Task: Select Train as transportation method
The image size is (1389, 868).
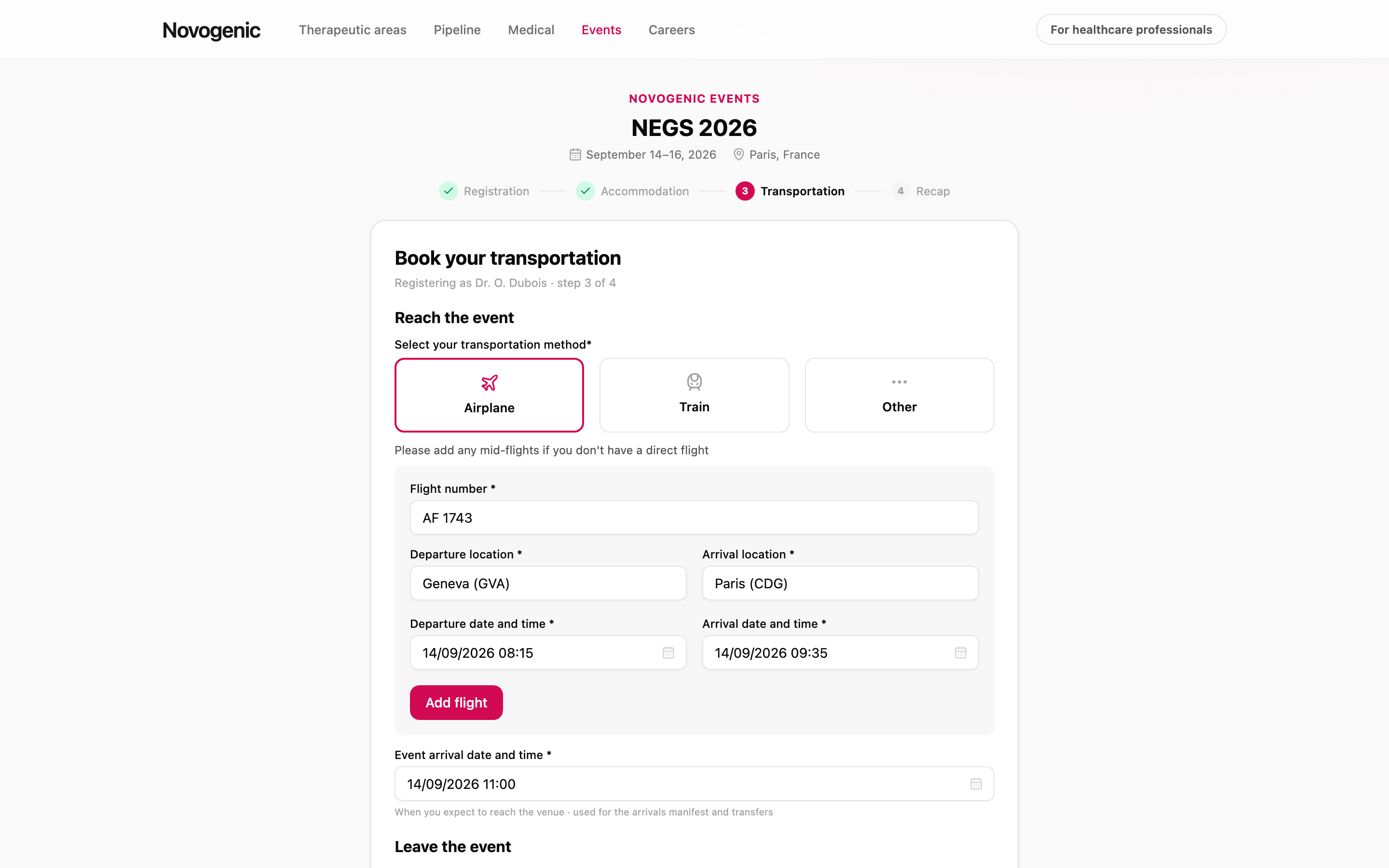Action: [694, 395]
